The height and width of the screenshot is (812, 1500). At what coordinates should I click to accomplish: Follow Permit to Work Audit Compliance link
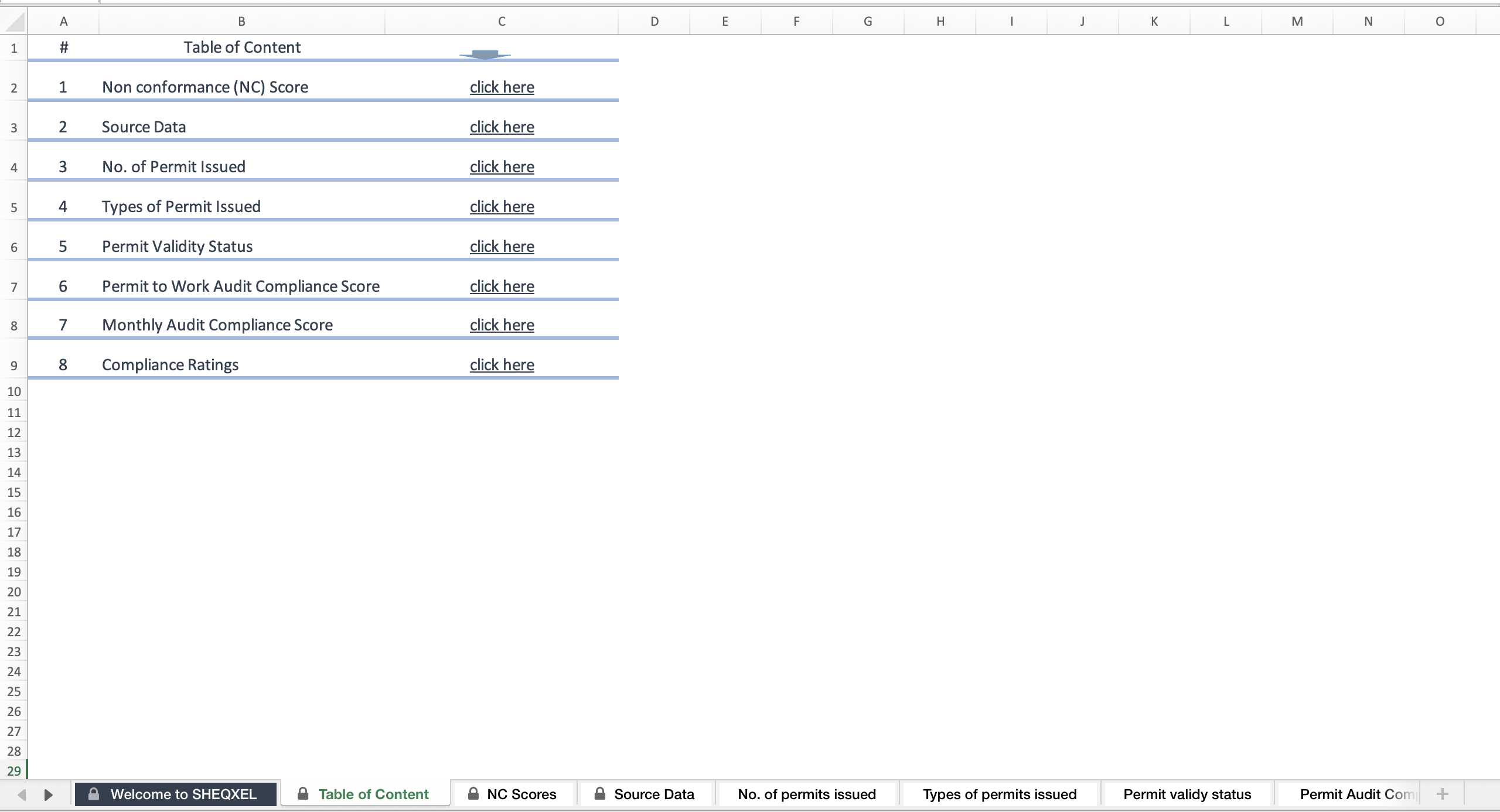pos(502,286)
